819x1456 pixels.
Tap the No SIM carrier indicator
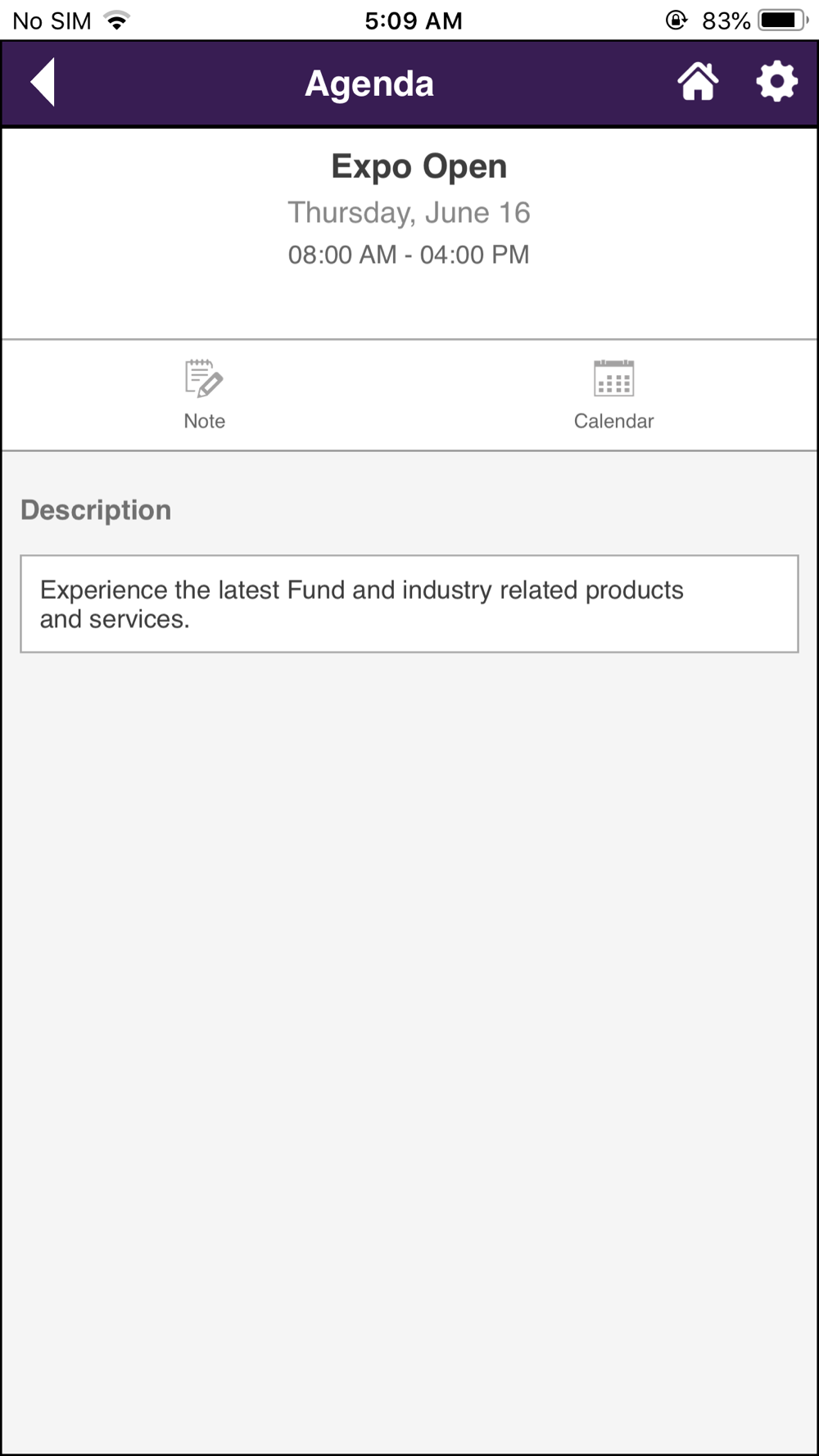point(52,20)
